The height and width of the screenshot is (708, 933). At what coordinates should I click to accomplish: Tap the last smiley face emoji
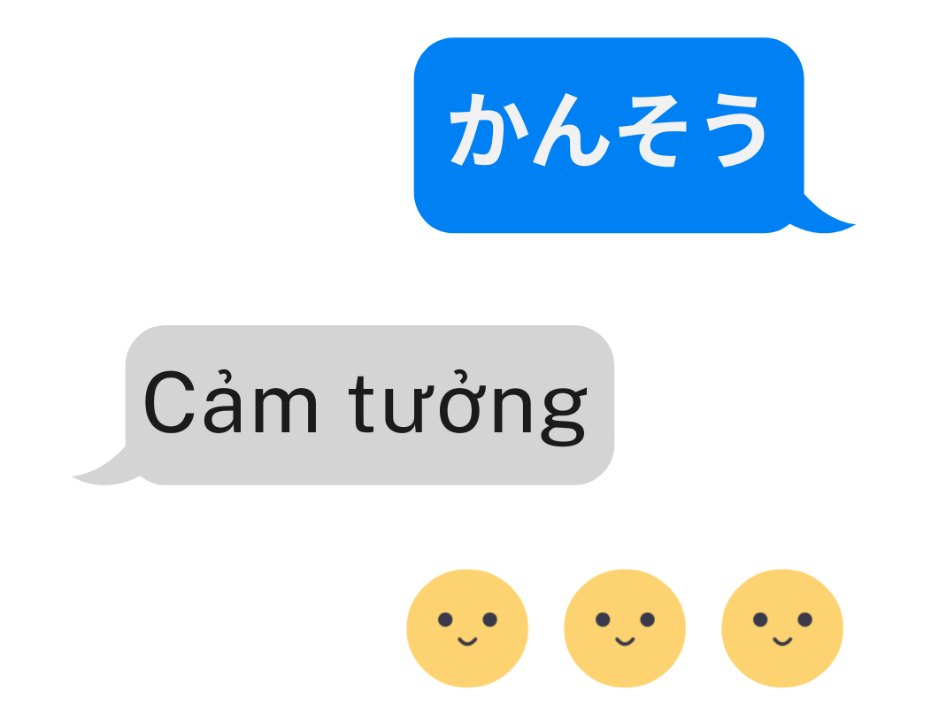point(782,628)
